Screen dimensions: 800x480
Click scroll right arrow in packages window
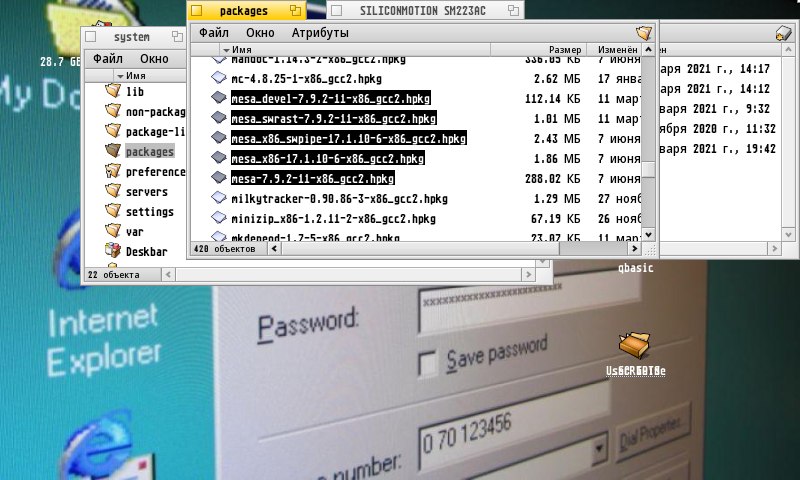(x=634, y=248)
